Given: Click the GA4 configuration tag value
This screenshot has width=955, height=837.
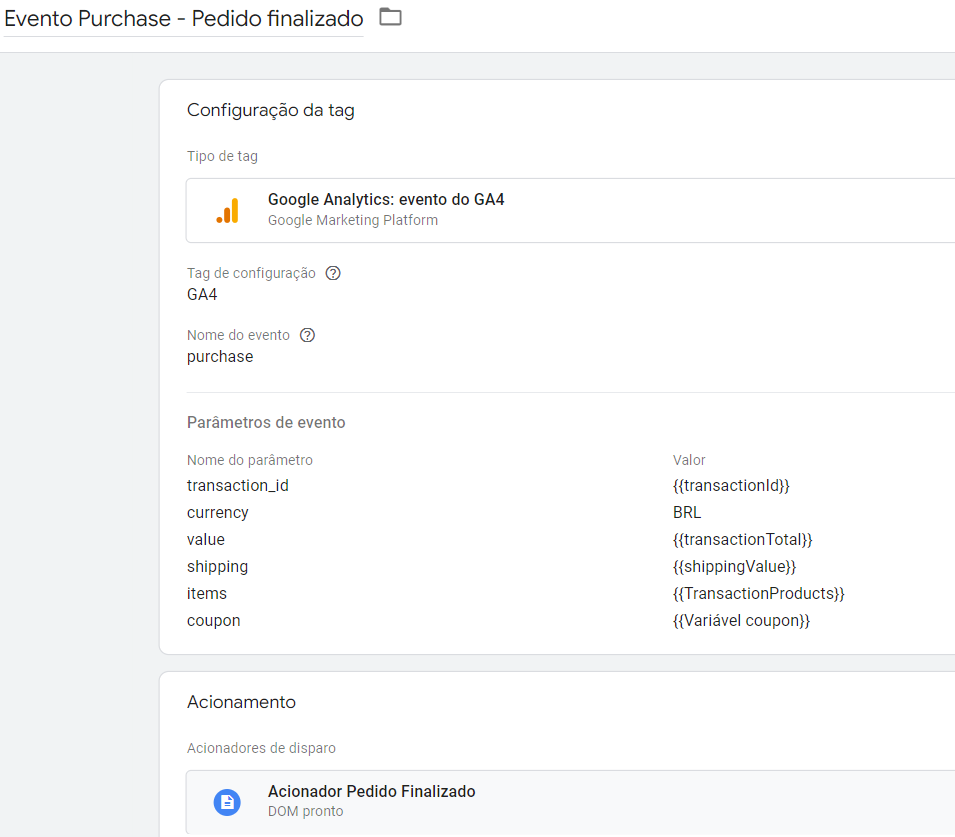Looking at the screenshot, I should coord(202,295).
